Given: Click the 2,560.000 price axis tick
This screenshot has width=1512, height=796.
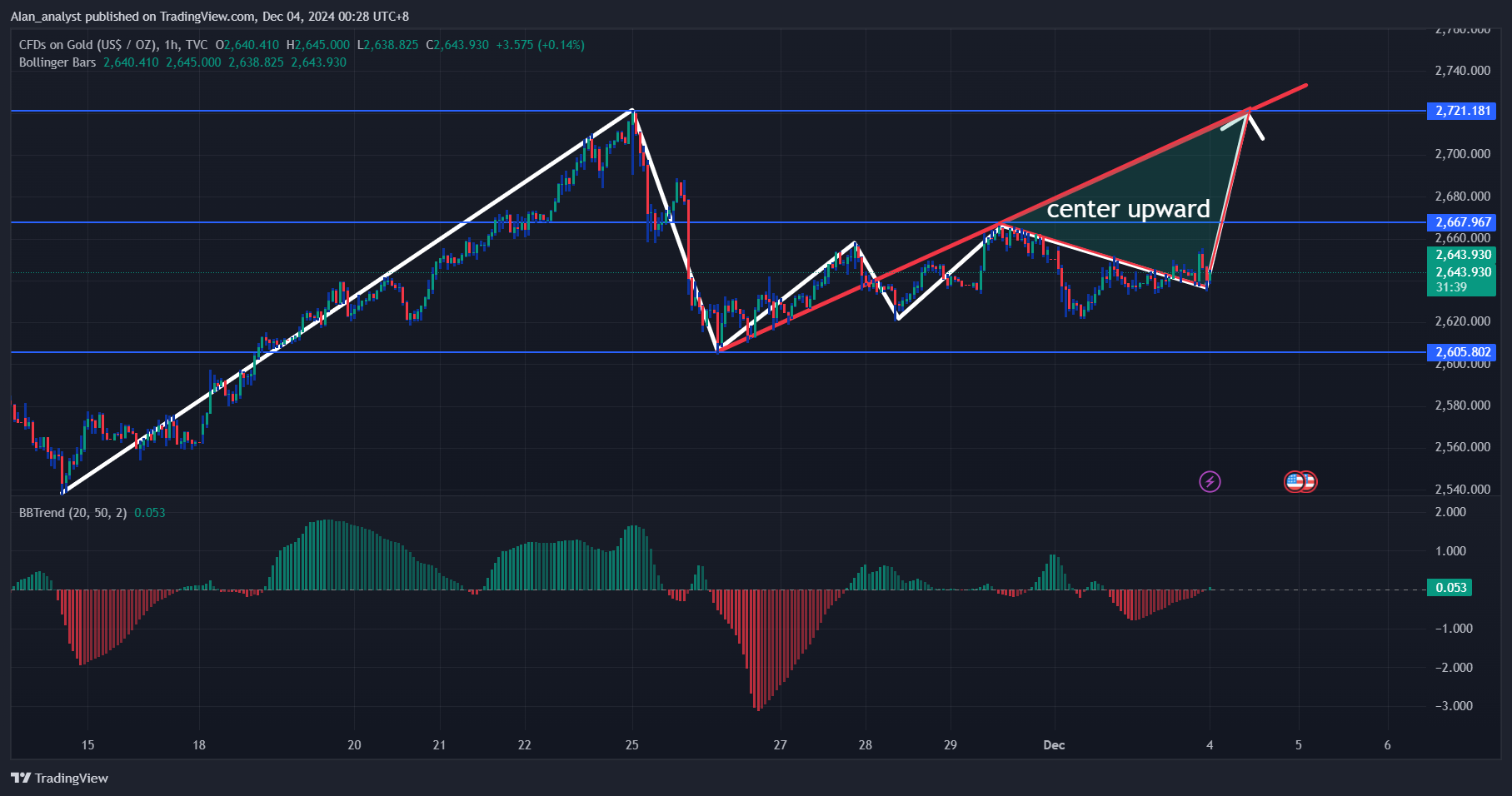Looking at the screenshot, I should pos(1462,447).
